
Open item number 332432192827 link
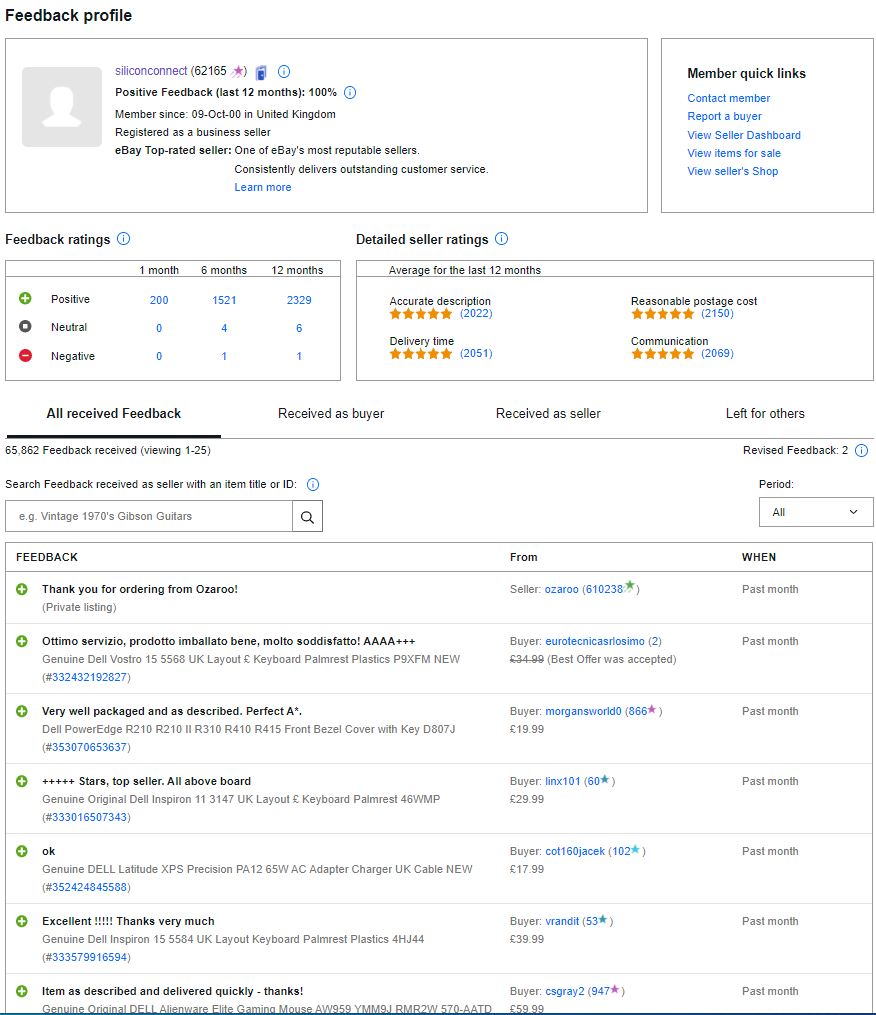tap(89, 677)
